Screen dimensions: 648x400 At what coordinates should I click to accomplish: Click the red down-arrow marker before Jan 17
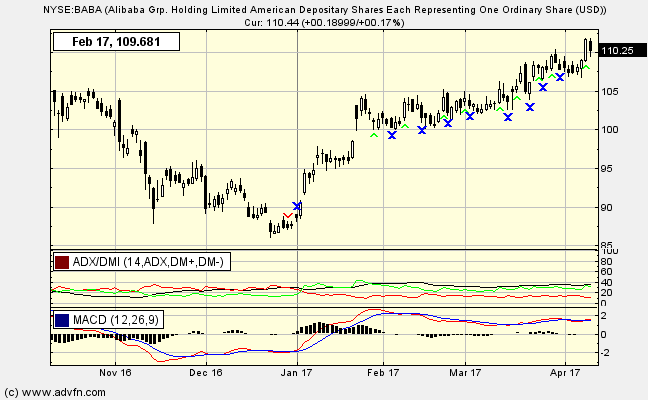pyautogui.click(x=288, y=216)
